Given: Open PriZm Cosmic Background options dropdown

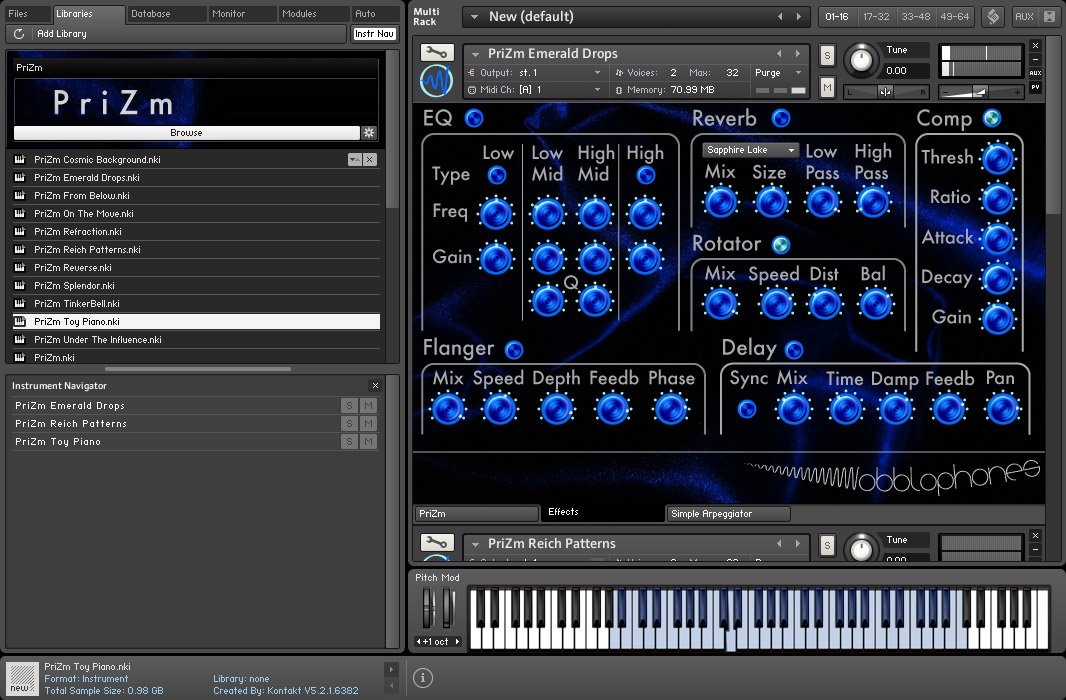Looking at the screenshot, I should (354, 159).
